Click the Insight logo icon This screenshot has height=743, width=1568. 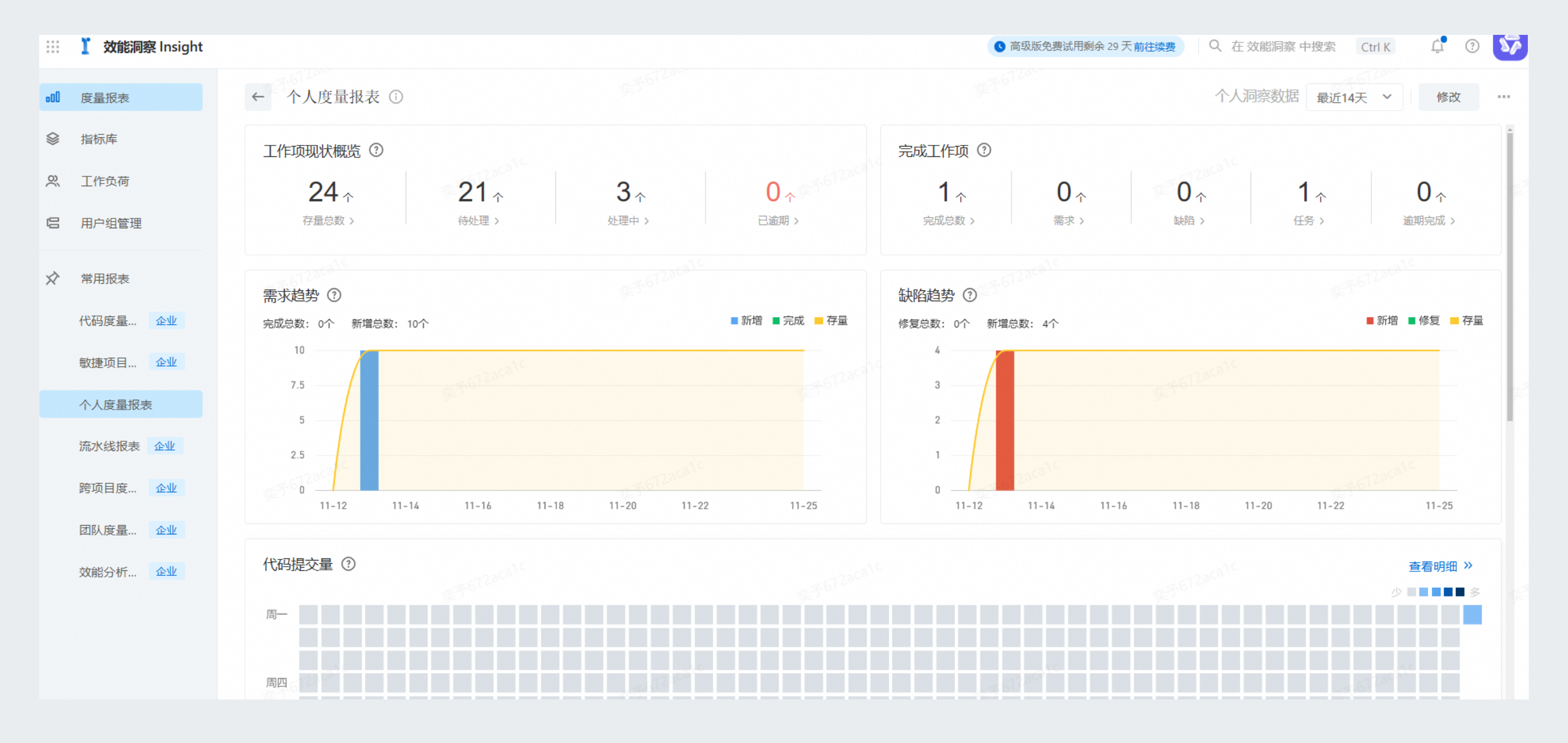[x=86, y=46]
